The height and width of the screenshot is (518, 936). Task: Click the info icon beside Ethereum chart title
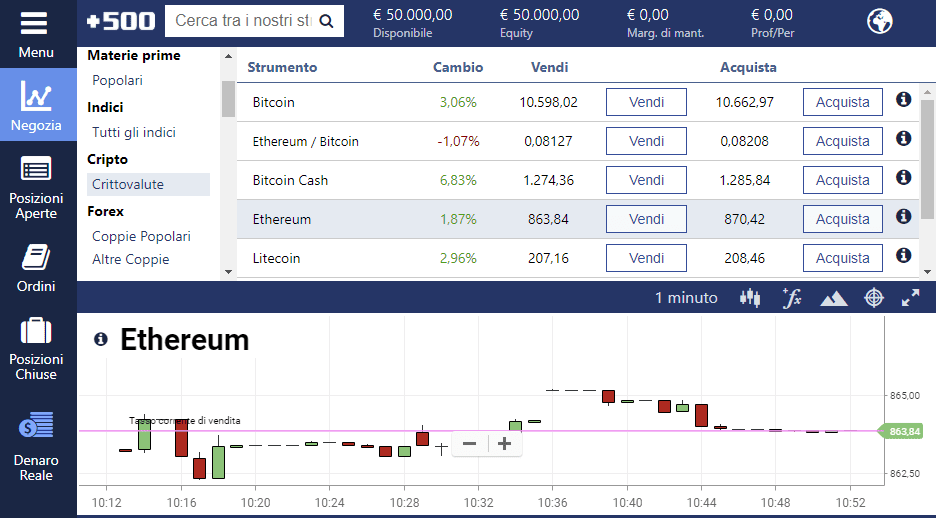click(101, 340)
